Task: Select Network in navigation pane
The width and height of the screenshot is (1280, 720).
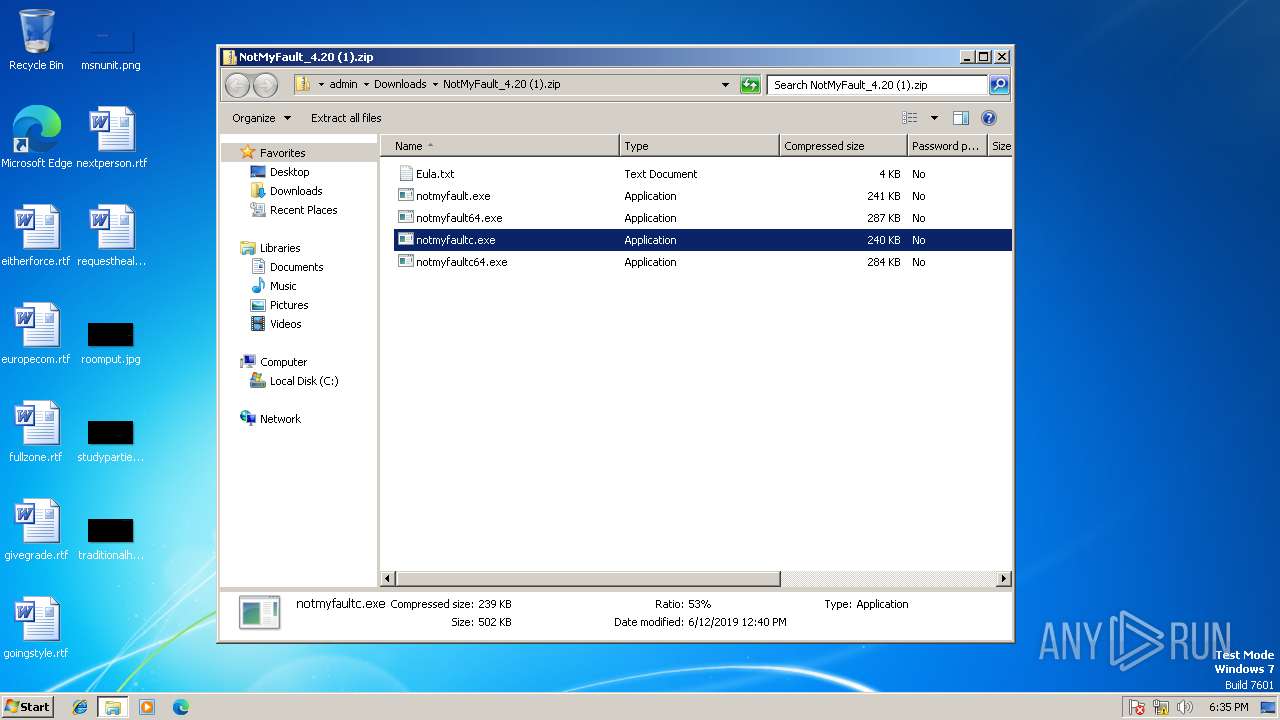Action: coord(280,419)
